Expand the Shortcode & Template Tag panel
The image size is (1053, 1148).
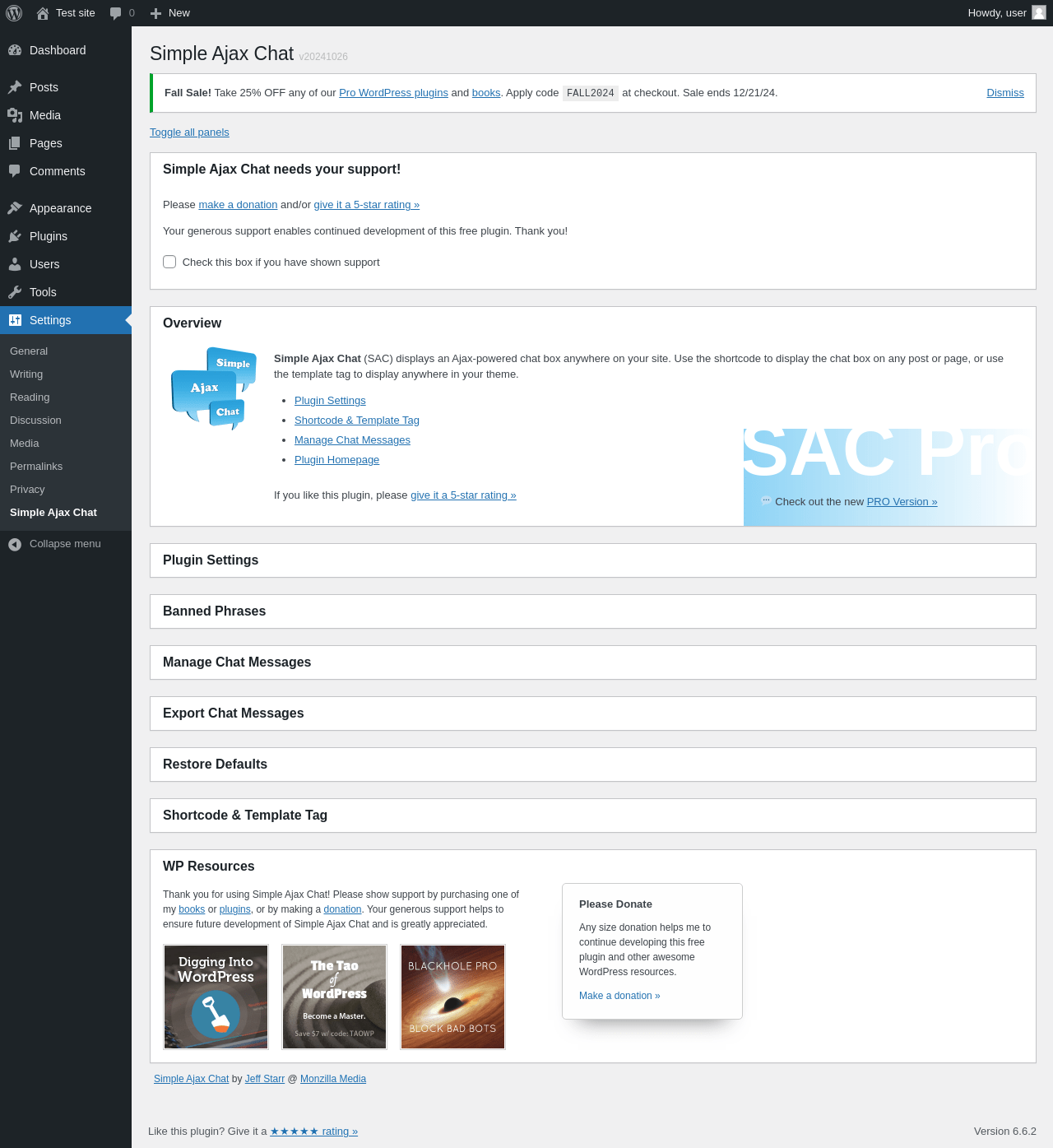592,816
